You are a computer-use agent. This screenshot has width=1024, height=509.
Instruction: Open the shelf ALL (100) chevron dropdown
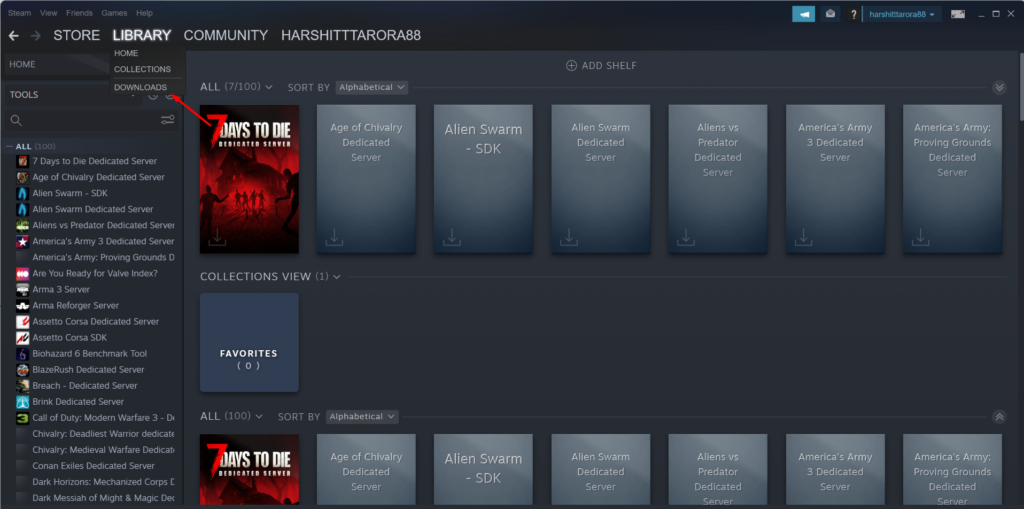point(259,416)
